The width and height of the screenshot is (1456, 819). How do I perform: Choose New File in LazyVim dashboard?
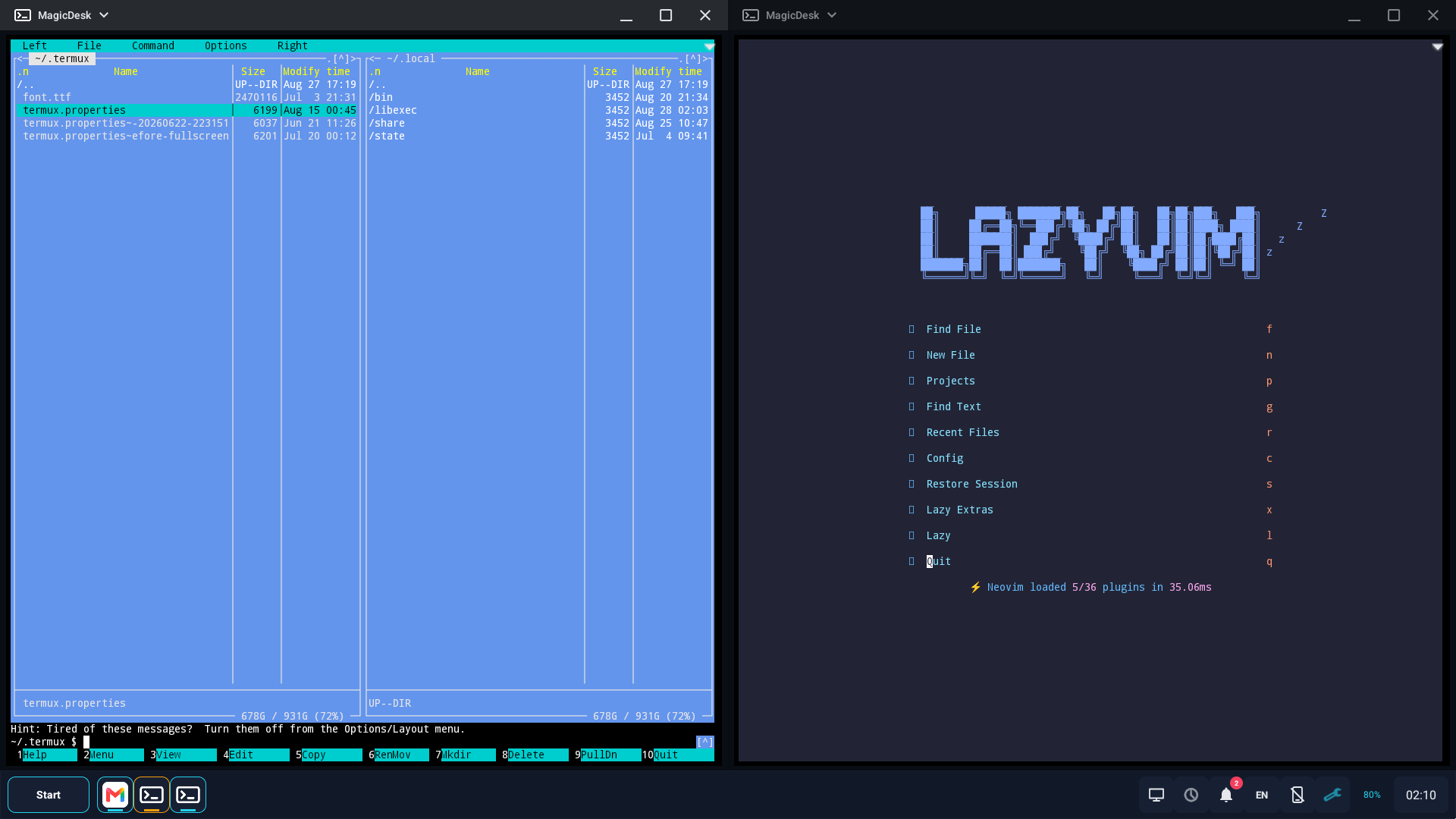951,355
